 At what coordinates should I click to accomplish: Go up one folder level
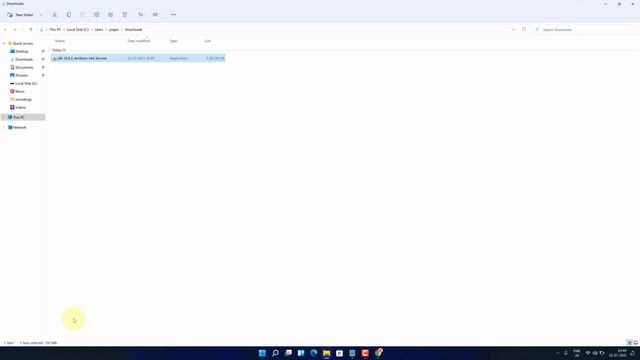(31, 29)
